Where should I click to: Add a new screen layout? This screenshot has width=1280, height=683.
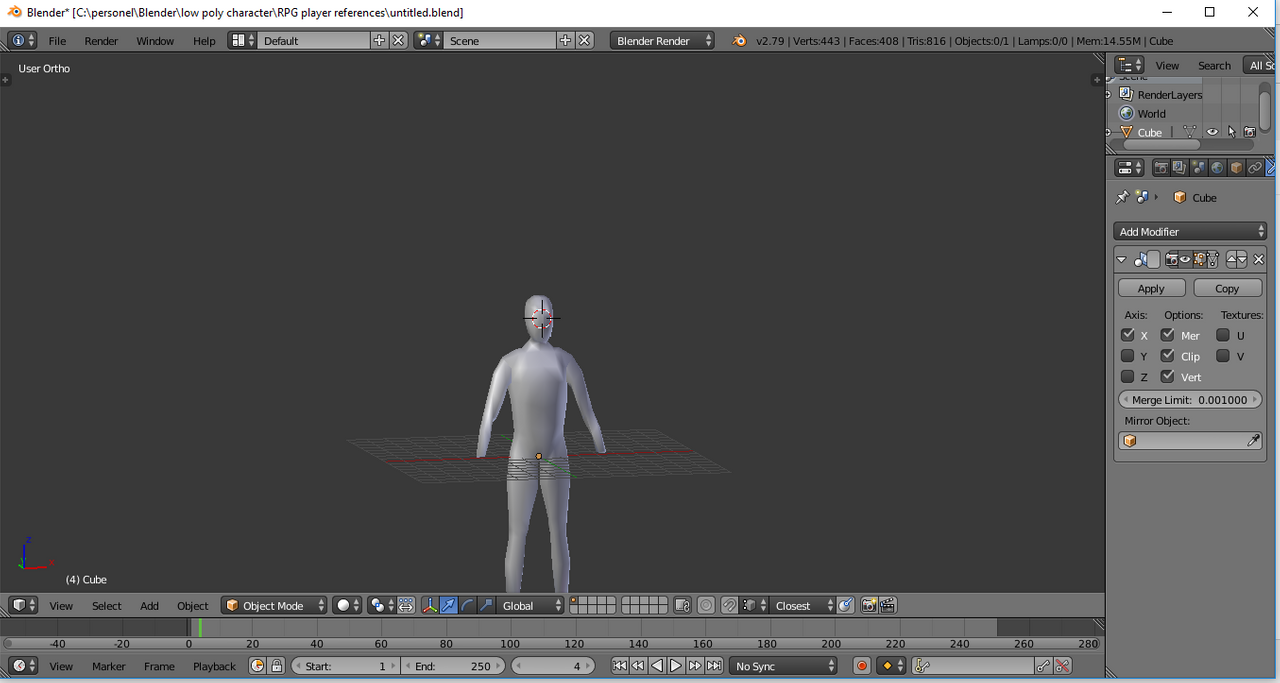(379, 41)
